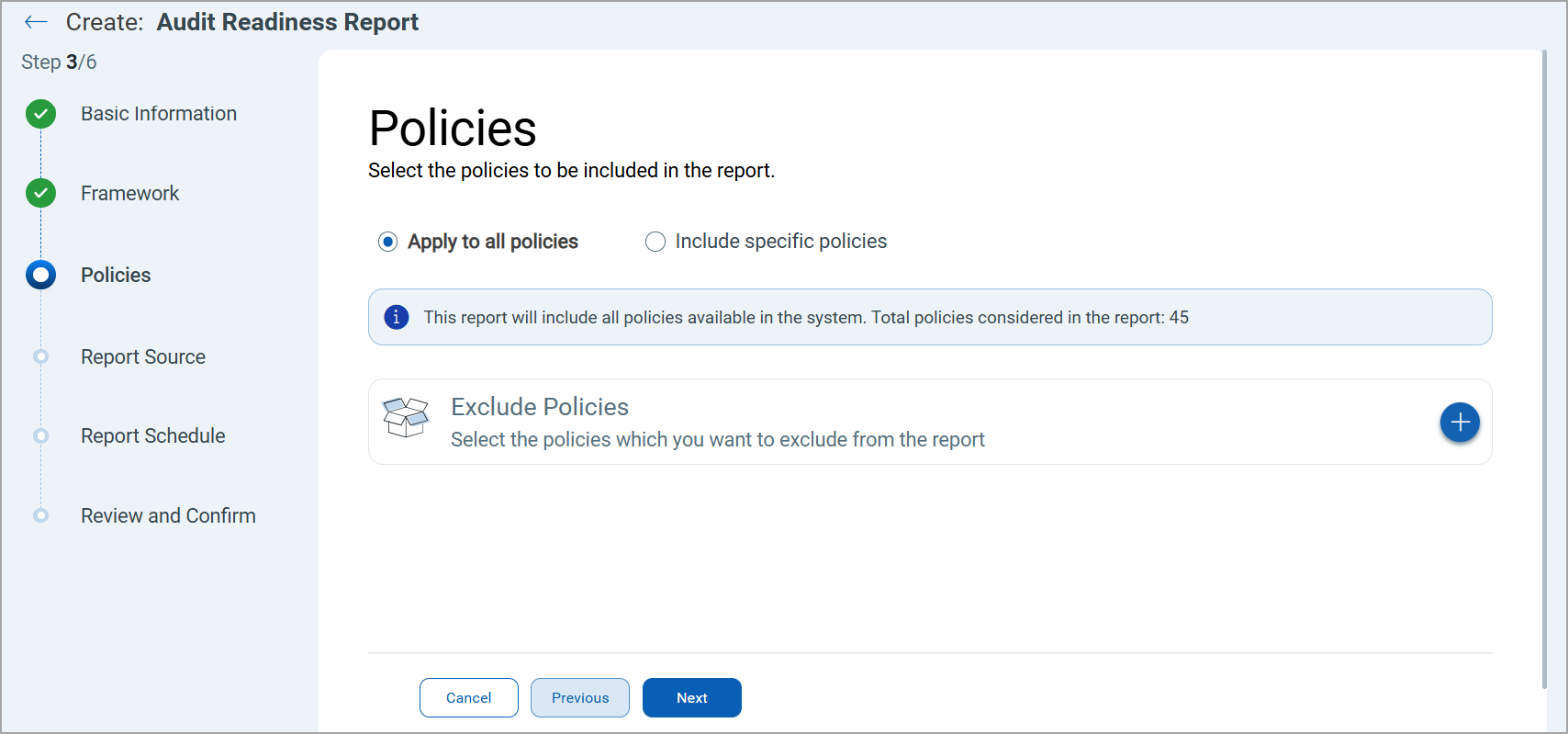
Task: Click the open box Exclude Policies icon
Action: pyautogui.click(x=406, y=418)
